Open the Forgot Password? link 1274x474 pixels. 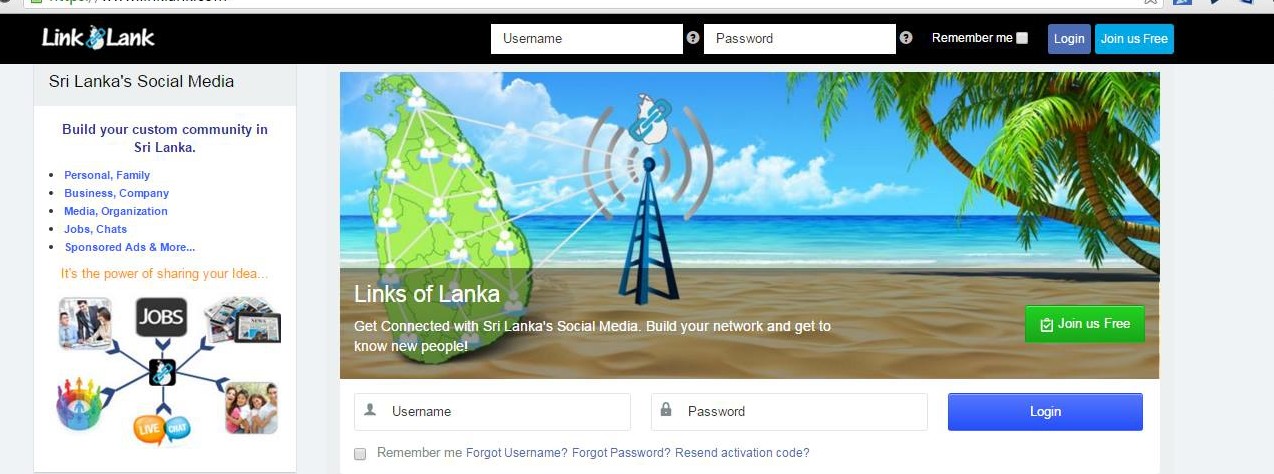coord(621,453)
